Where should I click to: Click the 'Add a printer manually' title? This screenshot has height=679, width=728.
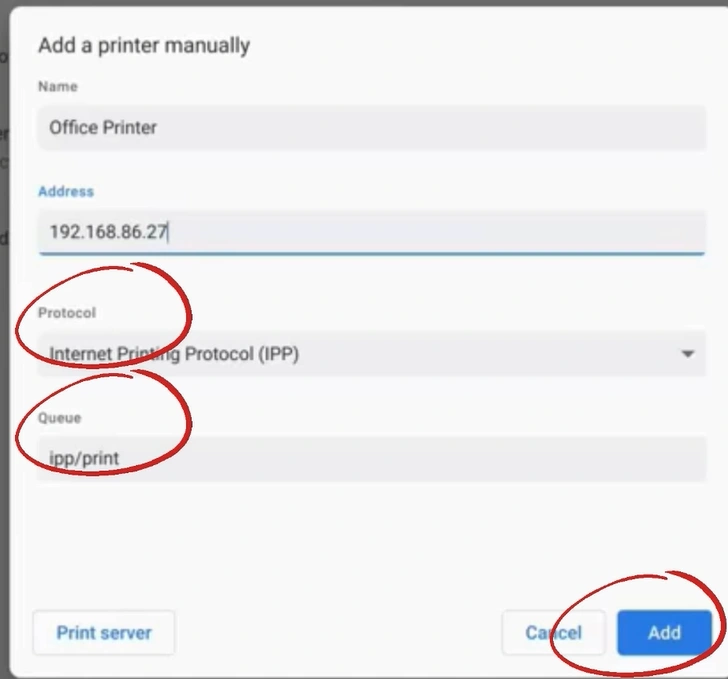coord(144,45)
